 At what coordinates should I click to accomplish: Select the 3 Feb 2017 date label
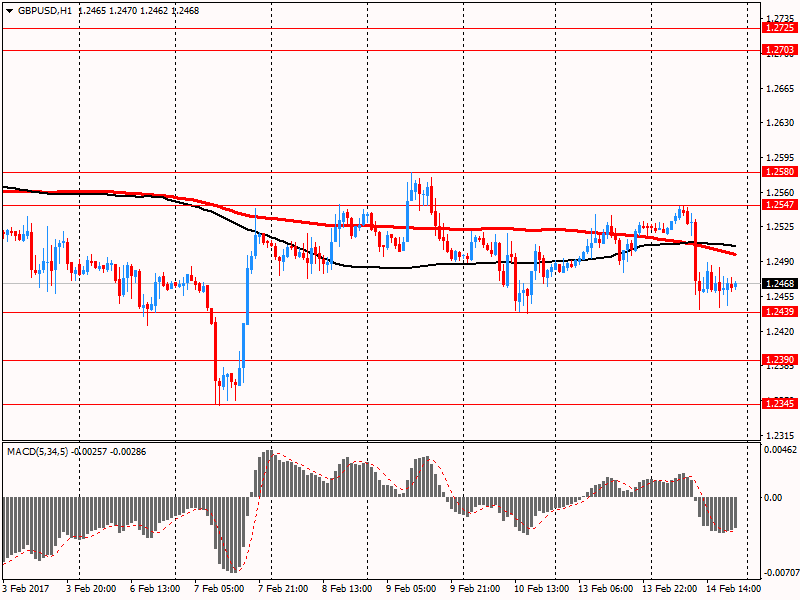[28, 589]
